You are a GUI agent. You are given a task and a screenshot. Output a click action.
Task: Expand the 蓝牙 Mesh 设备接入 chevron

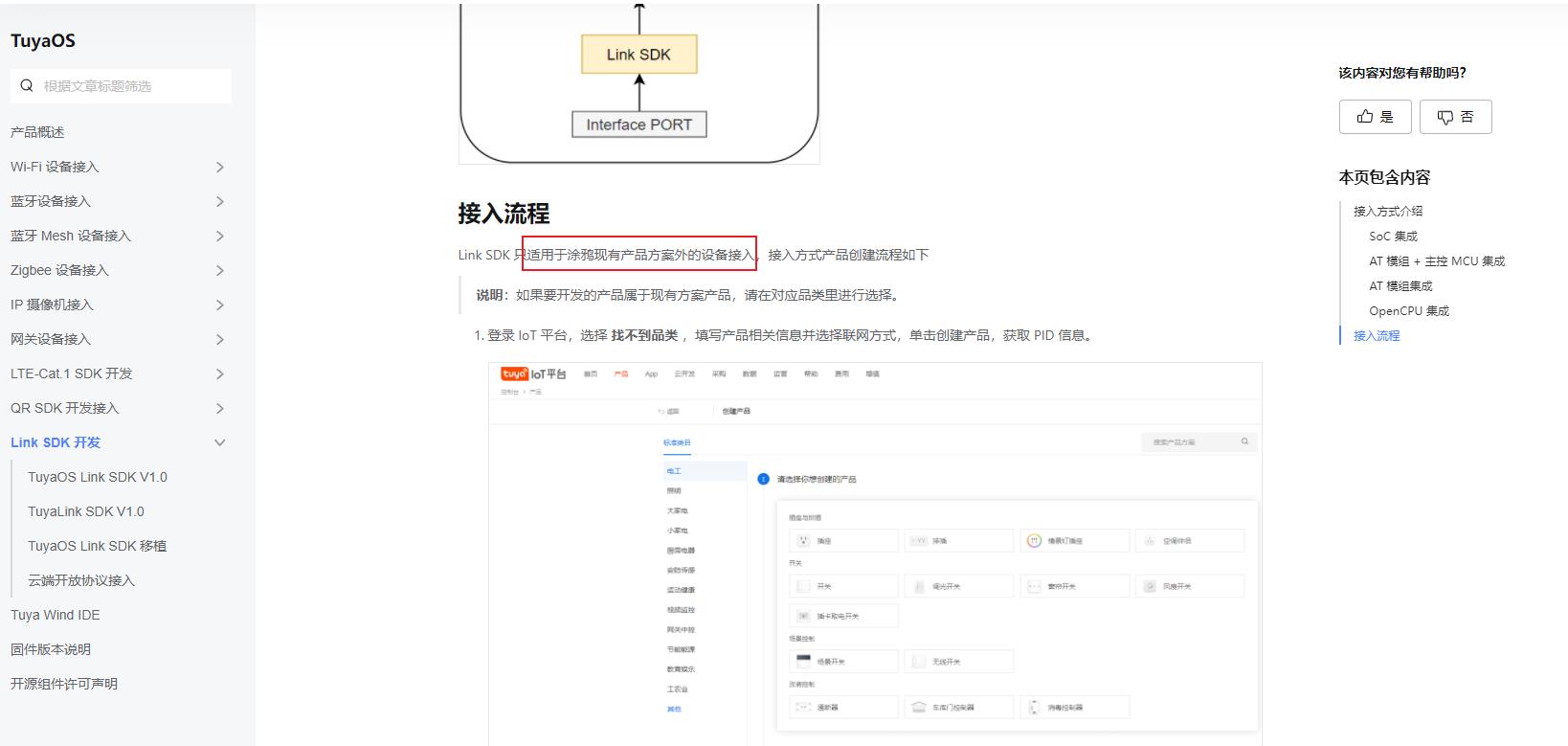(x=220, y=236)
